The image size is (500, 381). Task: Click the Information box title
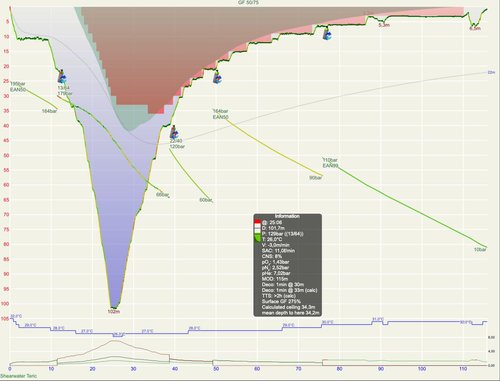pyautogui.click(x=287, y=216)
